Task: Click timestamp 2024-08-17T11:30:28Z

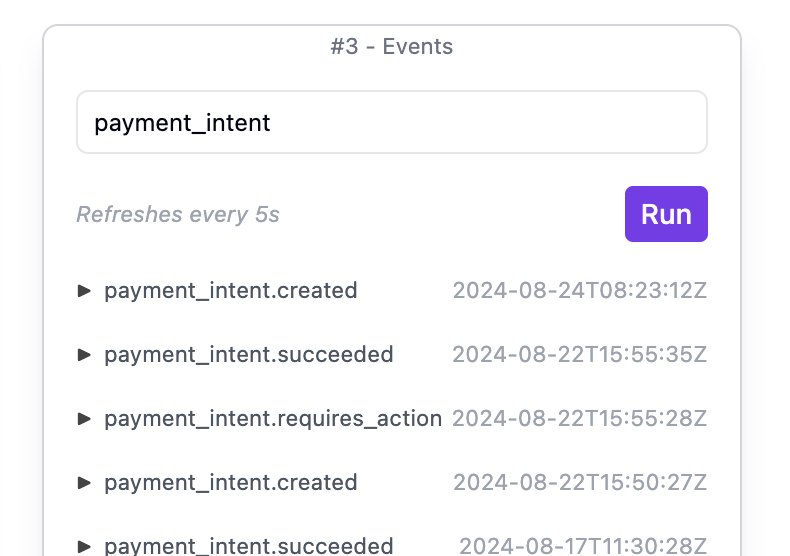Action: (x=583, y=546)
